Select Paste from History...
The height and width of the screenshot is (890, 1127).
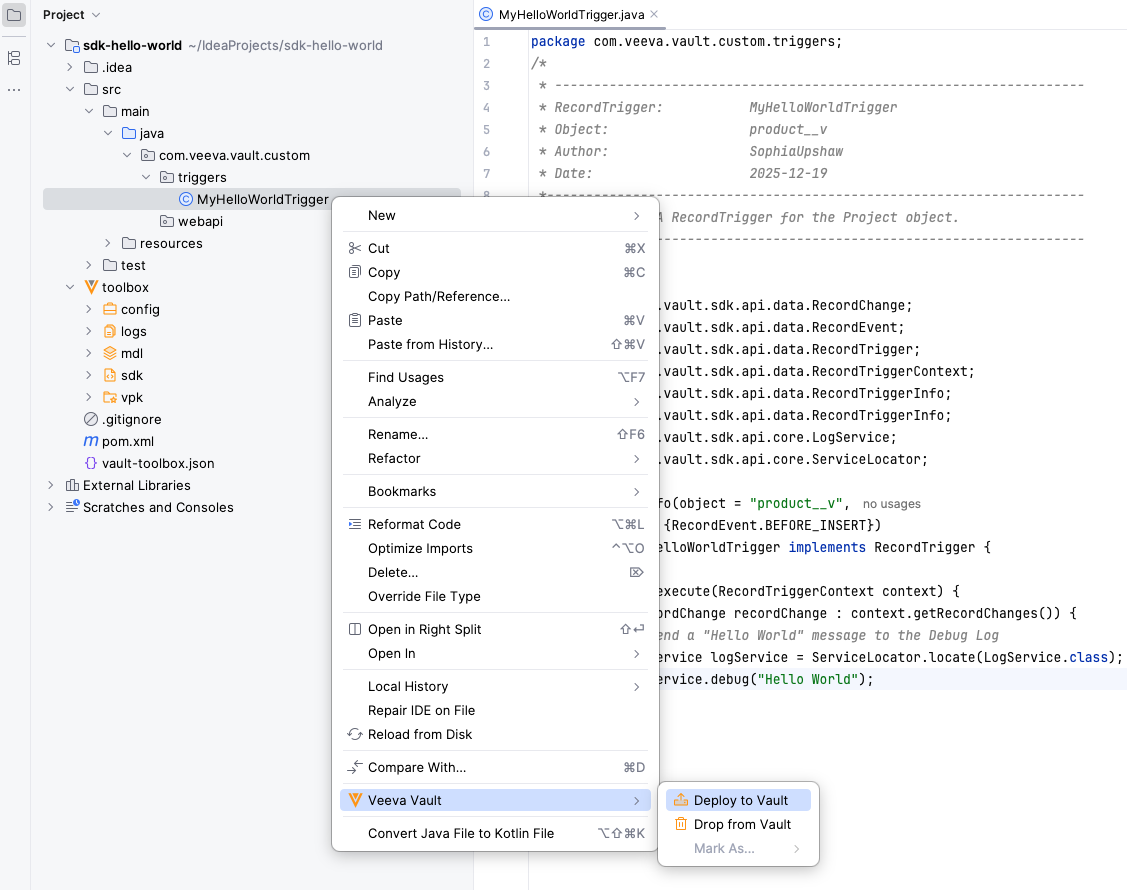coord(495,344)
